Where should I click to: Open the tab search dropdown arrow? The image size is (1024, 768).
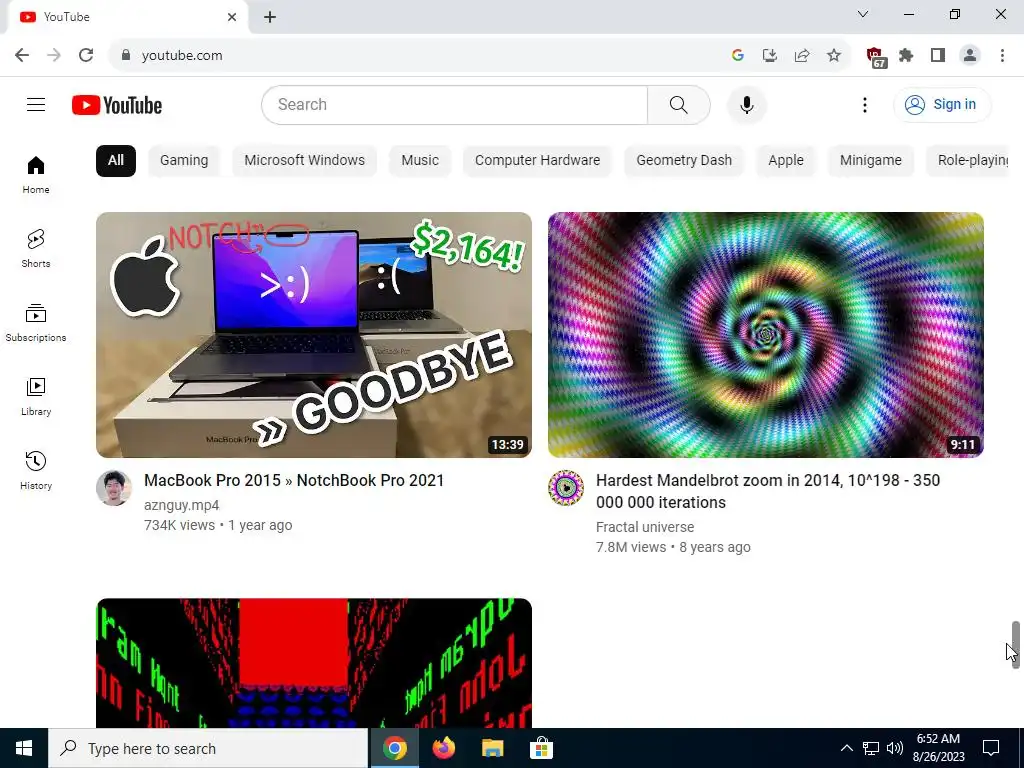tap(863, 14)
